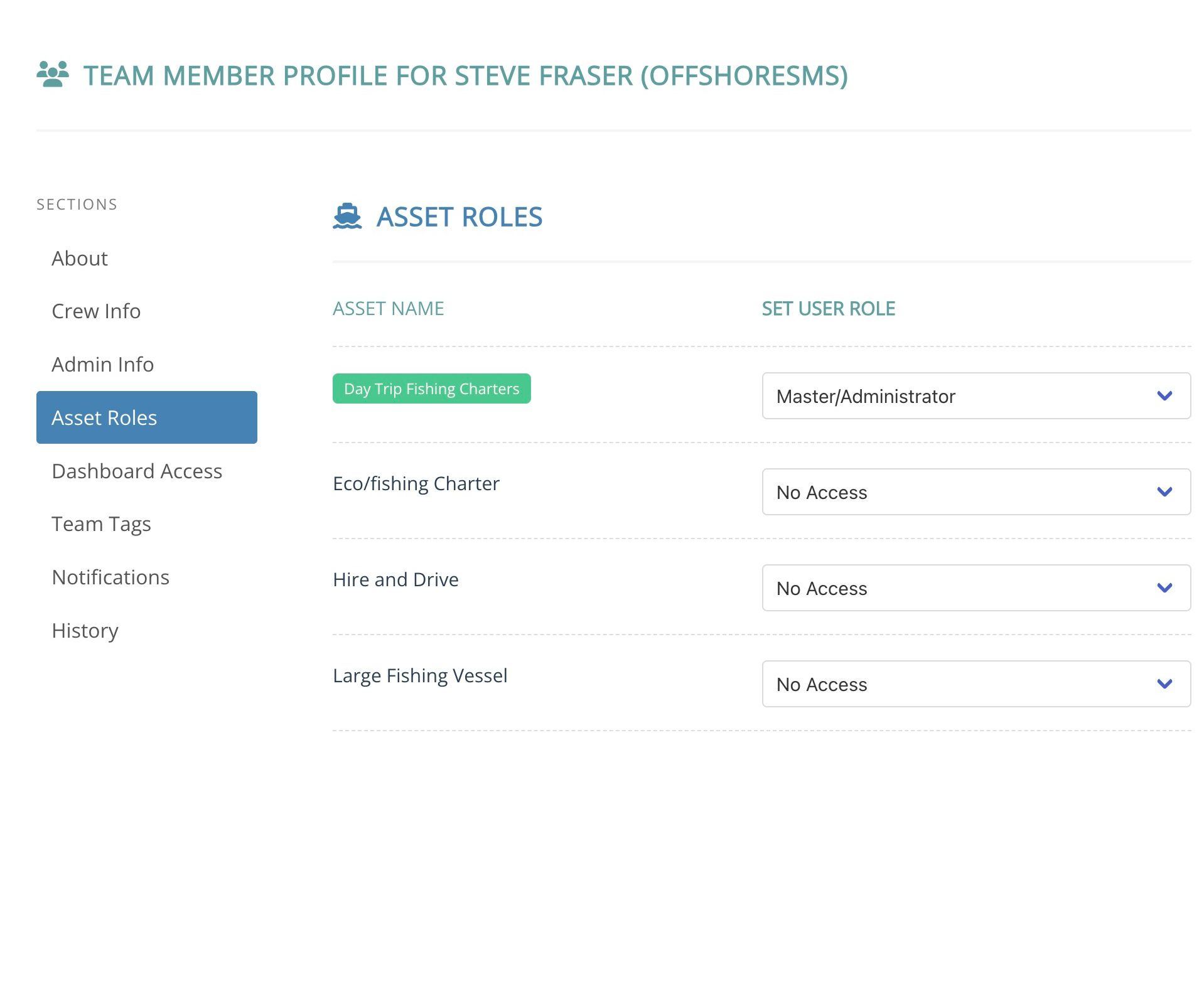
Task: Select the Asset Roles section
Action: click(x=147, y=417)
